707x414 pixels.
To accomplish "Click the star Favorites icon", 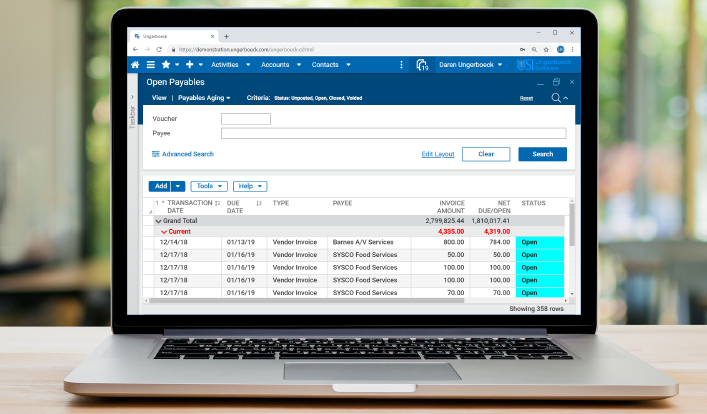I will pyautogui.click(x=166, y=65).
